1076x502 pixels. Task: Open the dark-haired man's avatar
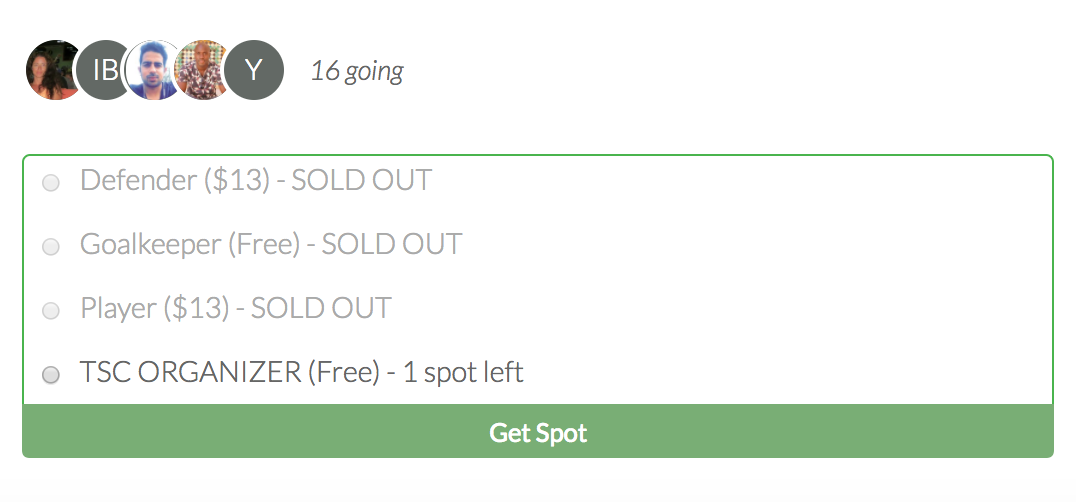point(153,70)
